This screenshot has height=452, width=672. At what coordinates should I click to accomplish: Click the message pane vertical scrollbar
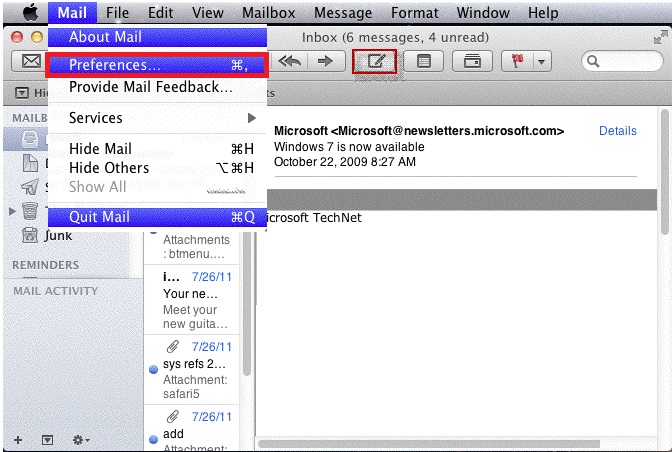(664, 171)
